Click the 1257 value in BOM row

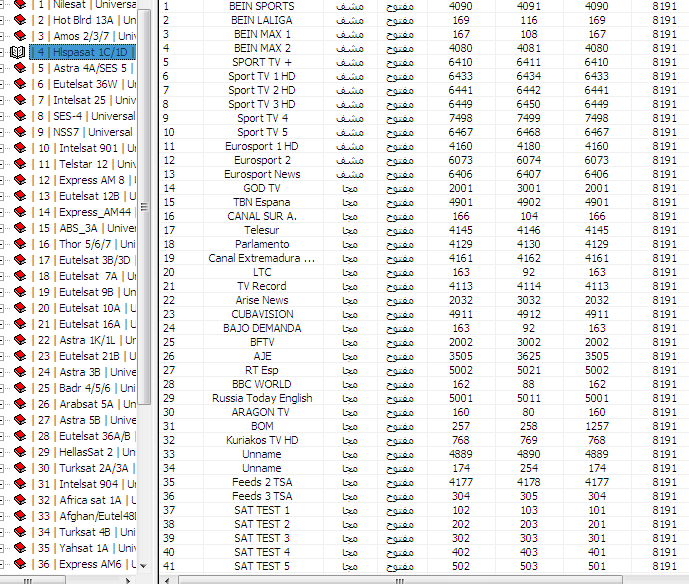596,426
